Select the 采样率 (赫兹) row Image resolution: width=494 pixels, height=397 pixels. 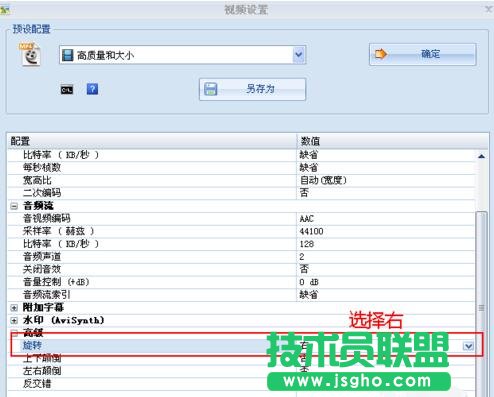click(242, 231)
